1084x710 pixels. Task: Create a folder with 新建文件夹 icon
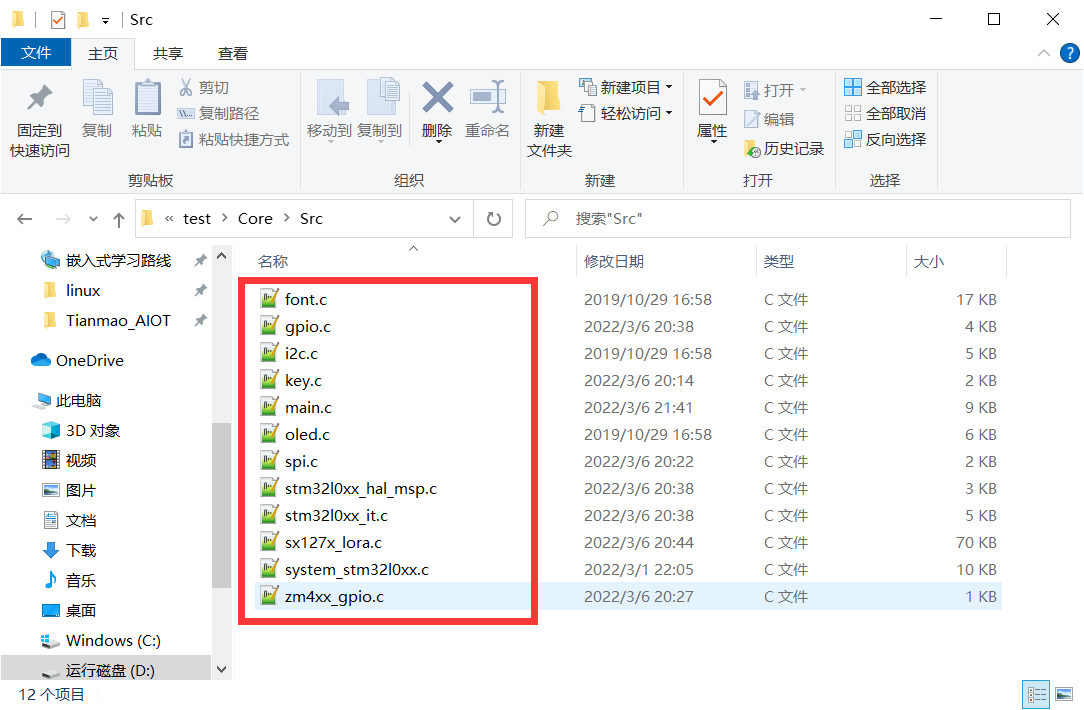[x=546, y=113]
